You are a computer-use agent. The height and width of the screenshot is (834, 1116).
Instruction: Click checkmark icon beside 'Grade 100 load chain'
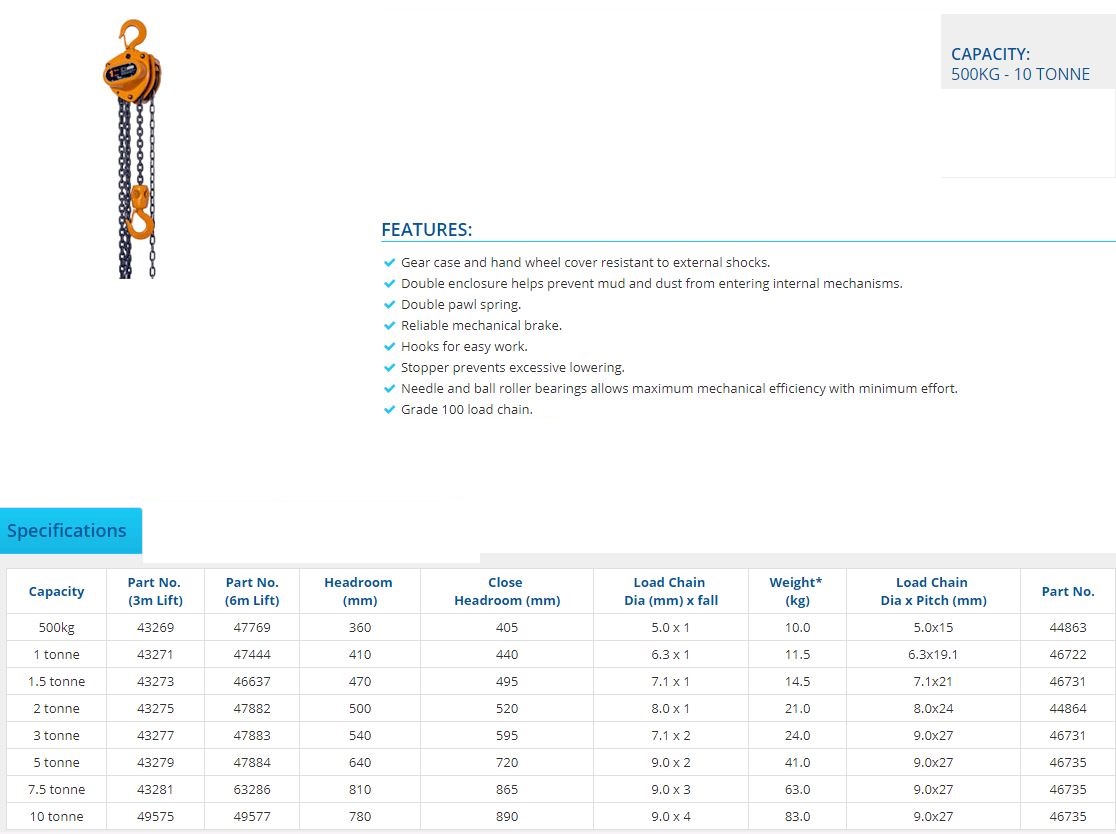click(x=389, y=409)
